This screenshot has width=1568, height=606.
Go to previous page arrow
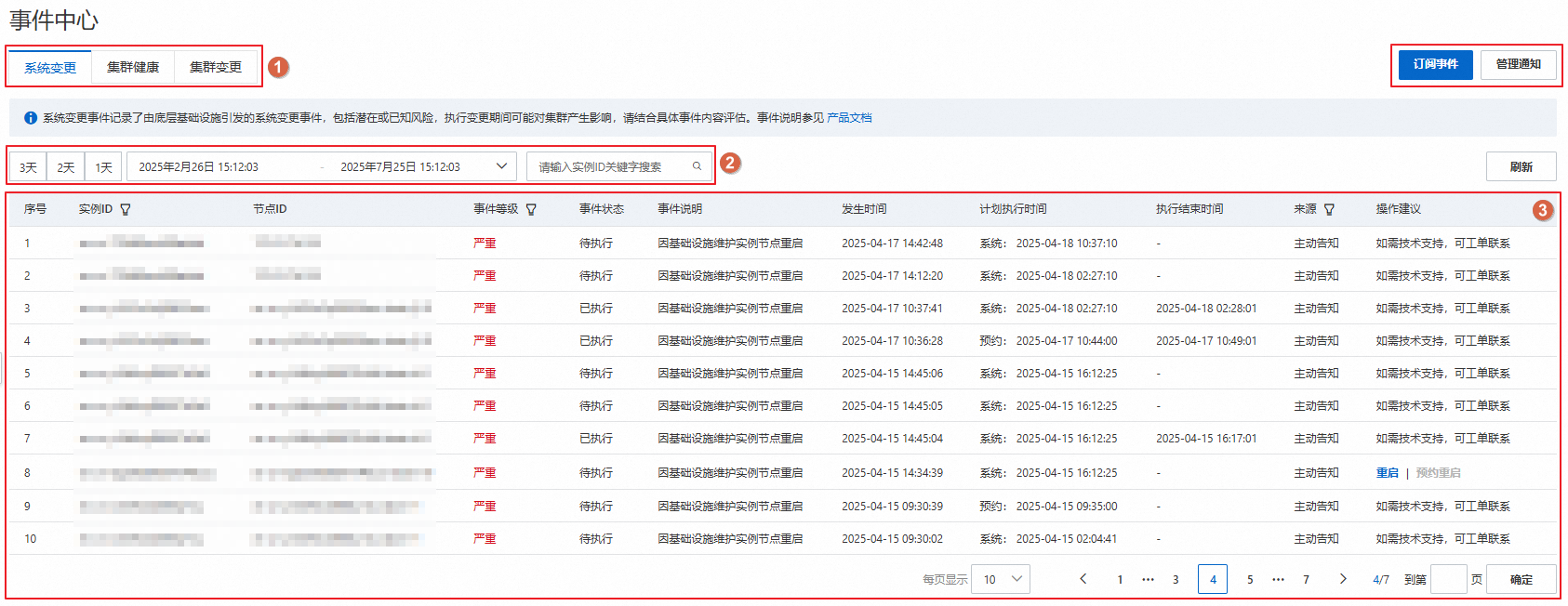pos(1083,579)
